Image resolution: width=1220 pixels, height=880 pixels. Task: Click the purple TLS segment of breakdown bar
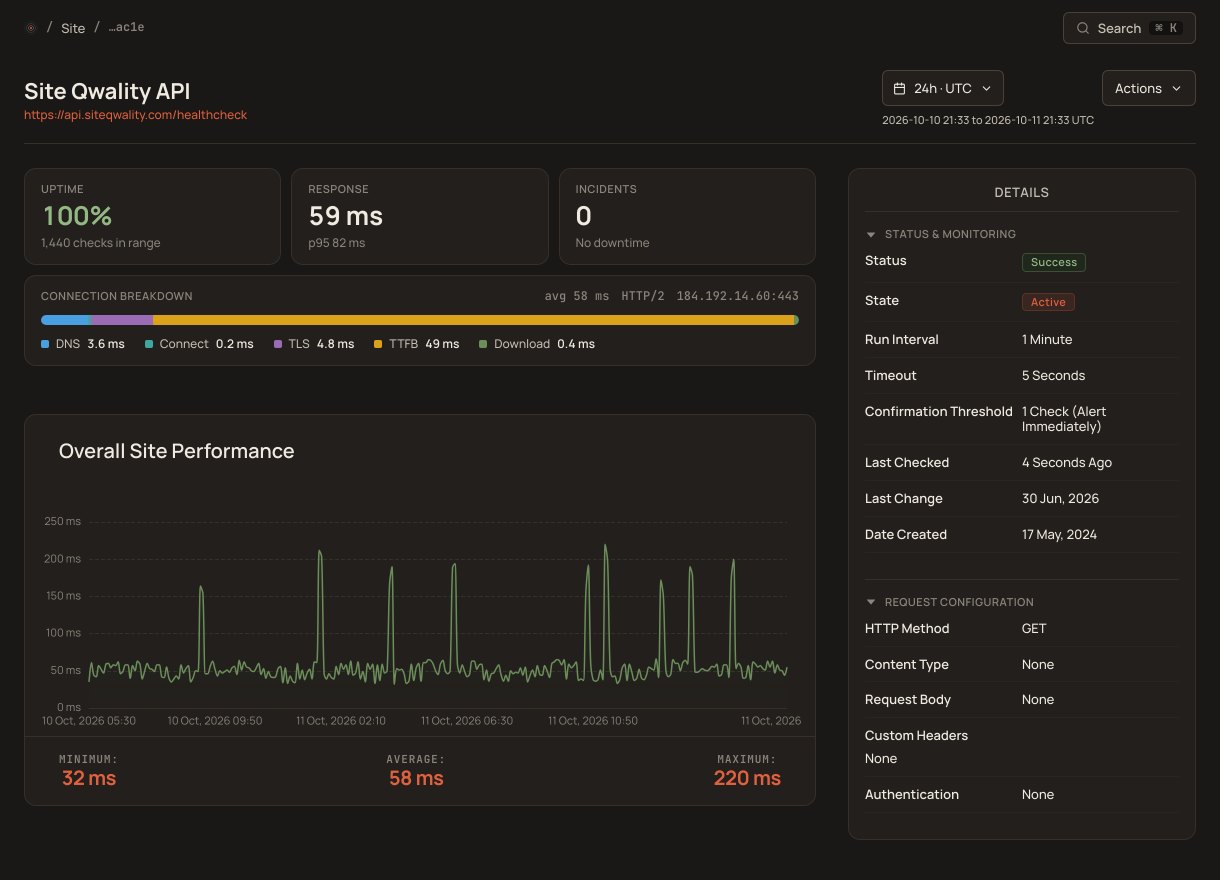[122, 320]
